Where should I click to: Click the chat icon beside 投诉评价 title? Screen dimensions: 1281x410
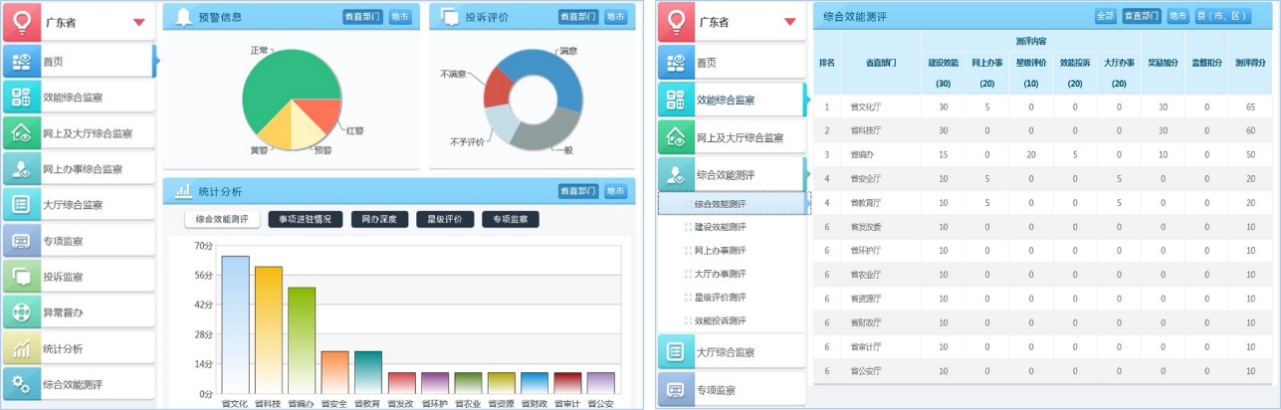(449, 17)
